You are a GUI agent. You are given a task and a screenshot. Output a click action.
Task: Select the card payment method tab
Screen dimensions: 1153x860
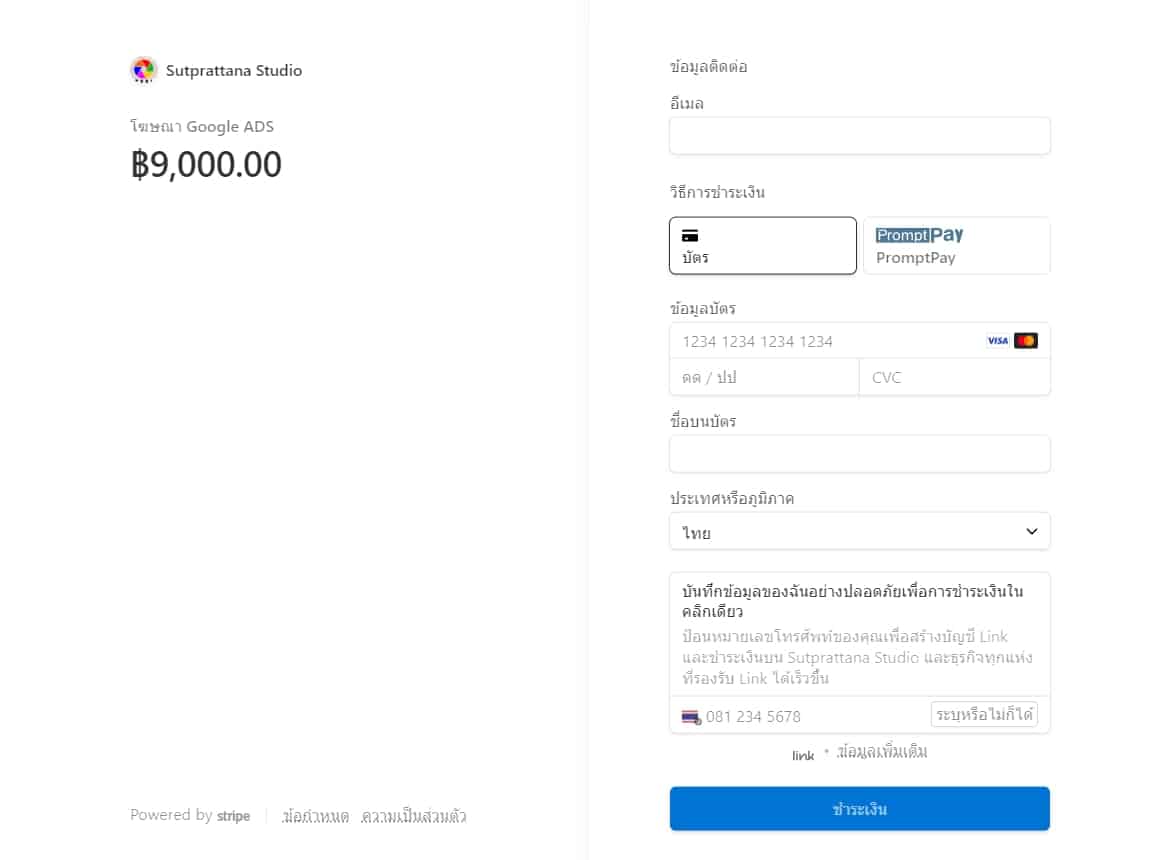pos(763,246)
